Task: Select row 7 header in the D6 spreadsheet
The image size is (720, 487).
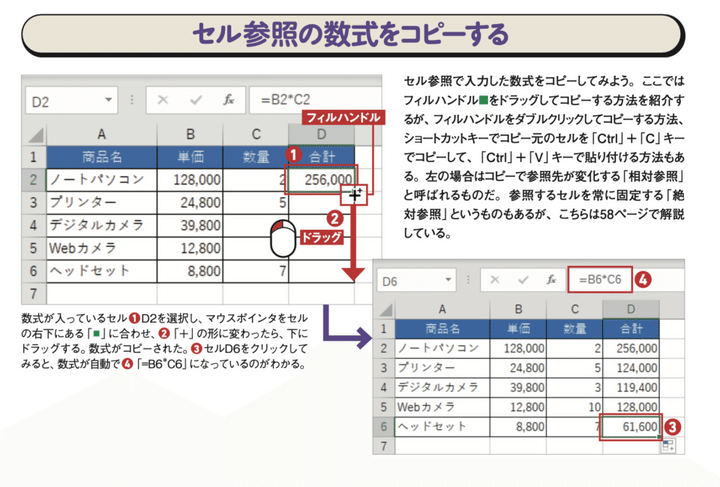Action: [x=383, y=446]
